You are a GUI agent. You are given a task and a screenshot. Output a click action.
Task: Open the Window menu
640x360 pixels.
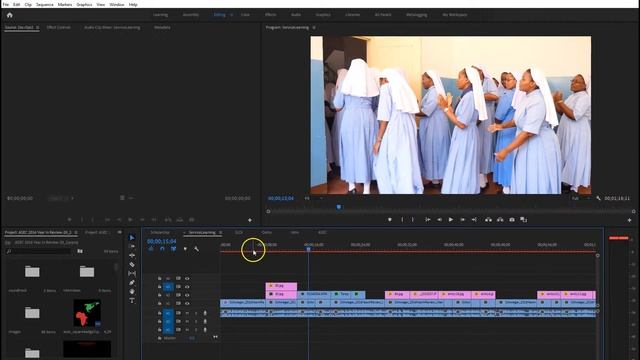pos(116,4)
